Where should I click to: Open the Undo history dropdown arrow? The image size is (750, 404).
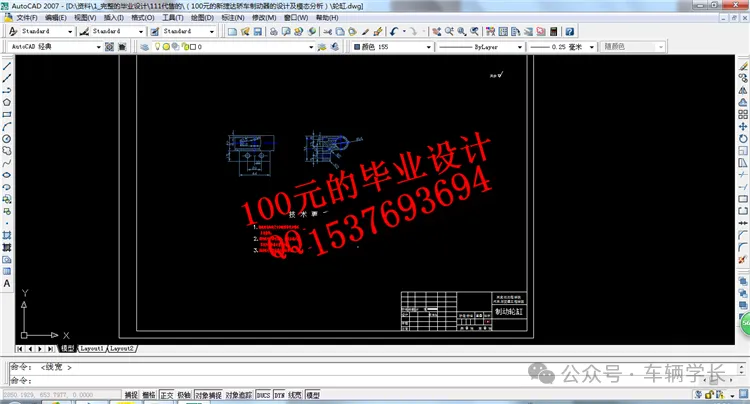405,32
